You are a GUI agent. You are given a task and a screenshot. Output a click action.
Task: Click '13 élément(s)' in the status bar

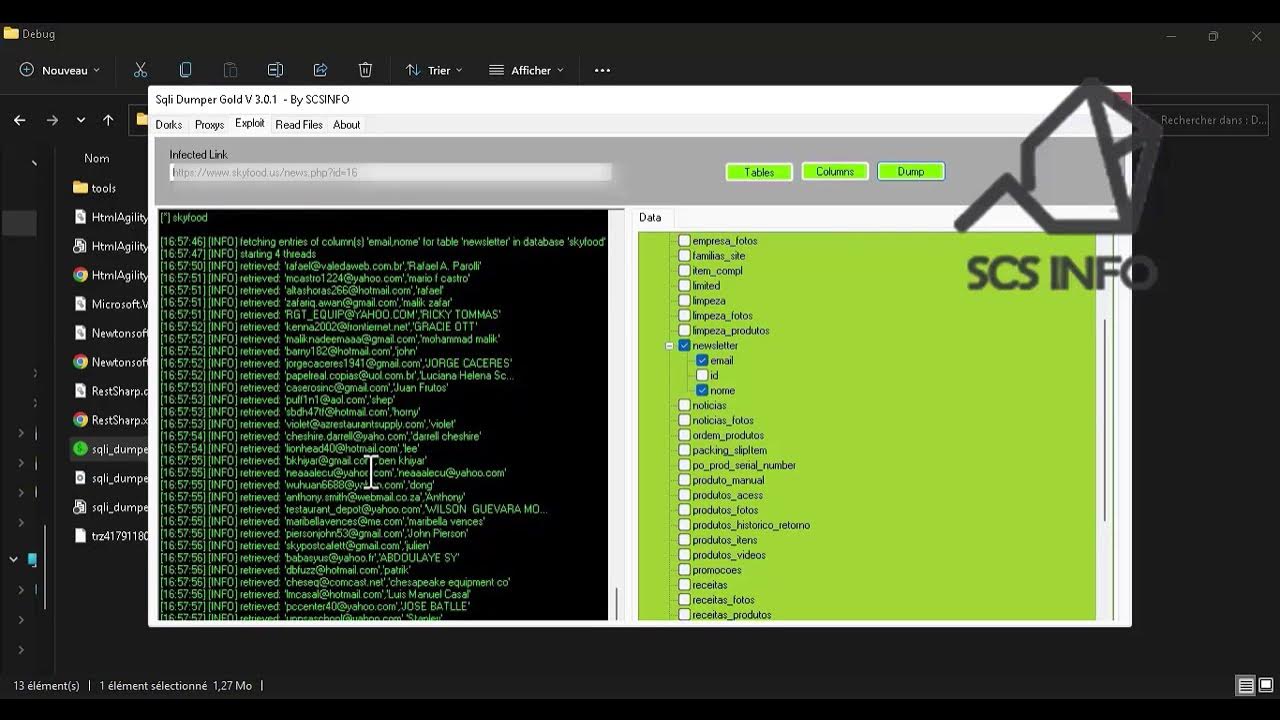point(46,686)
